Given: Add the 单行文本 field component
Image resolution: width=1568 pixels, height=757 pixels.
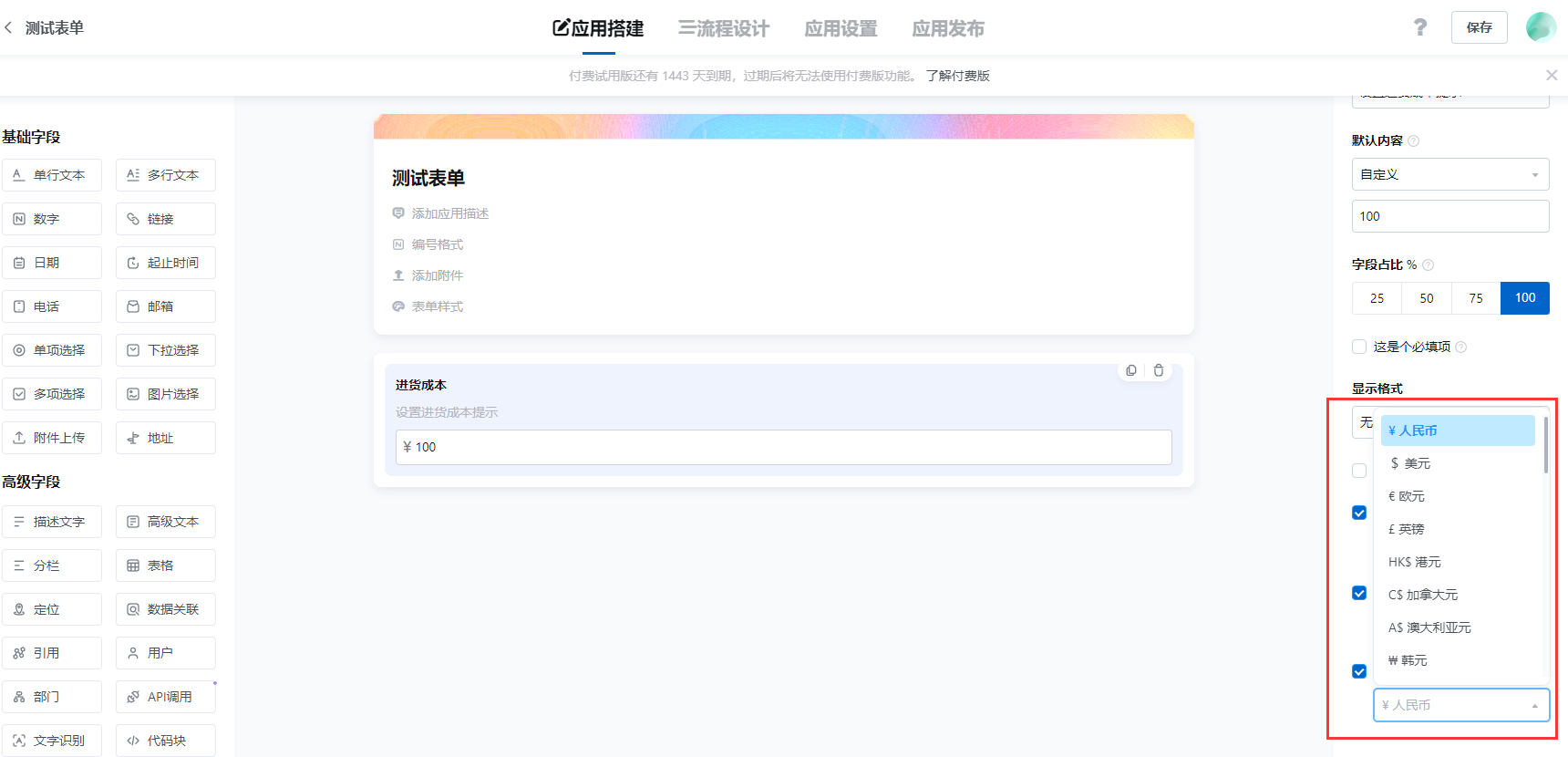Looking at the screenshot, I should (52, 175).
